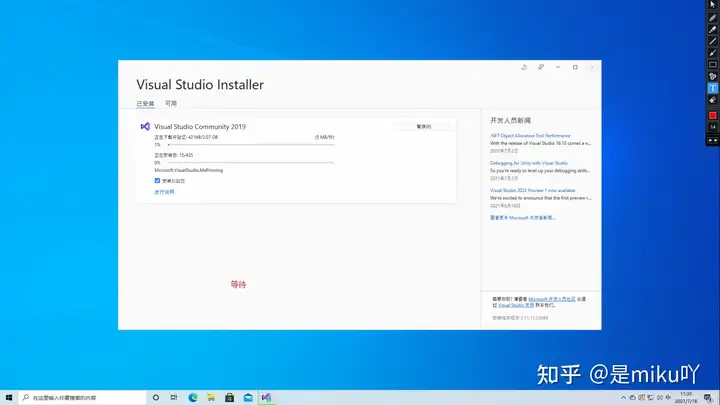
Task: Click the Visual Studio Community 2019 logo icon
Action: 145,126
